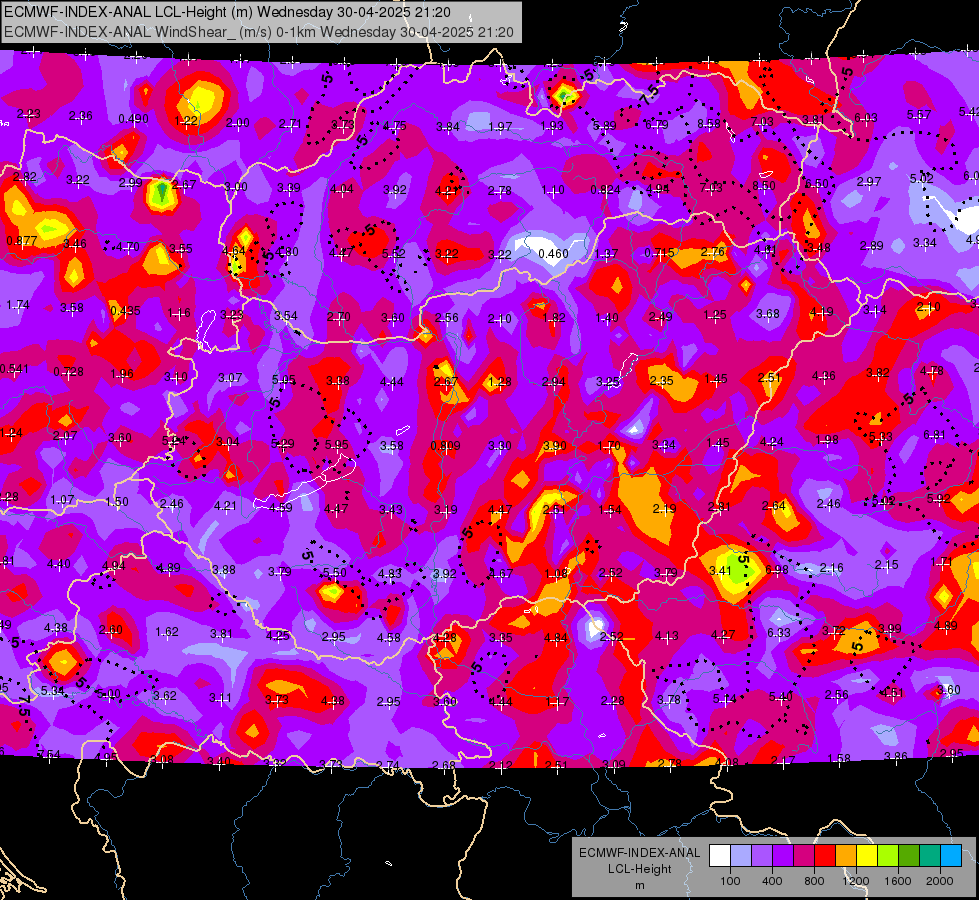Click the wind shear value '5.29'
The width and height of the screenshot is (979, 900).
coord(282,443)
